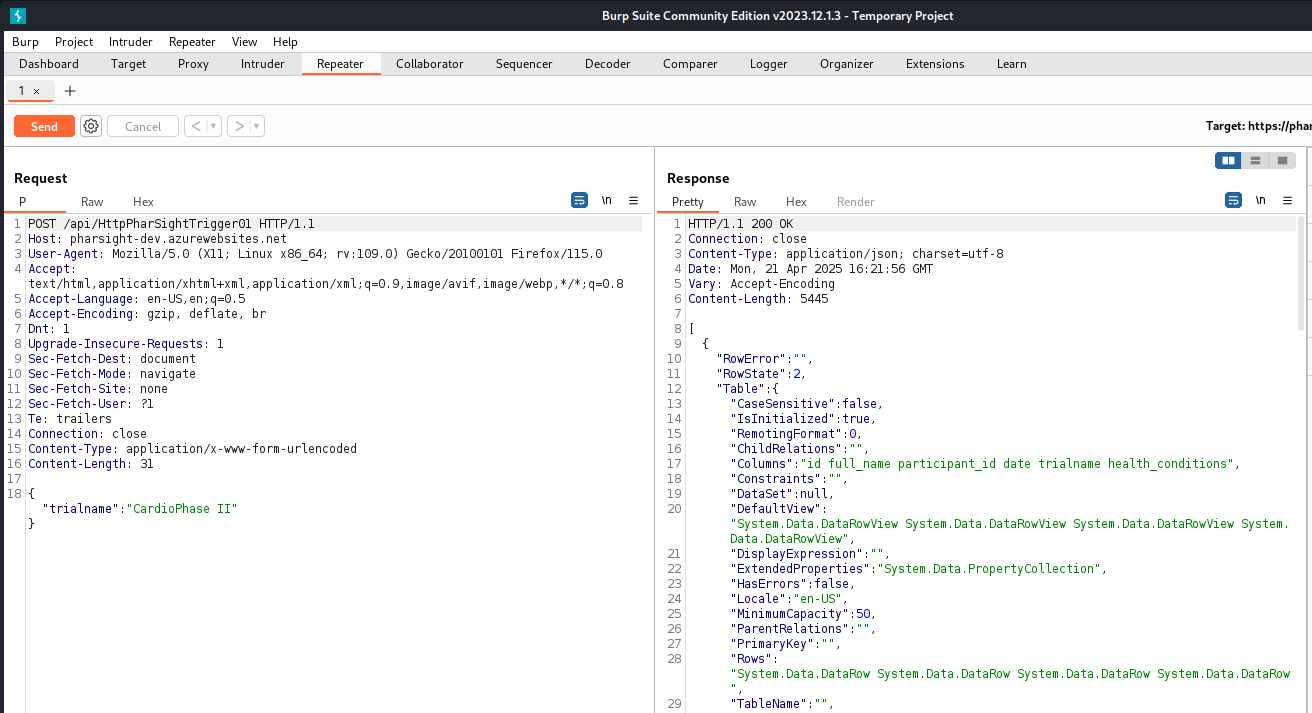This screenshot has height=713, width=1312.
Task: Toggle non-printable characters in Response editor
Action: pyautogui.click(x=1260, y=200)
